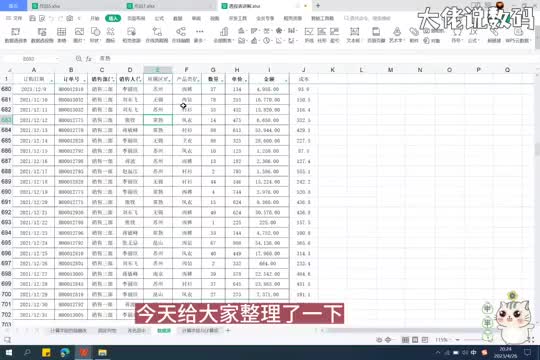Switch to the Formulas ribbon tab
Image resolution: width=540 pixels, height=360 pixels.
159,18
